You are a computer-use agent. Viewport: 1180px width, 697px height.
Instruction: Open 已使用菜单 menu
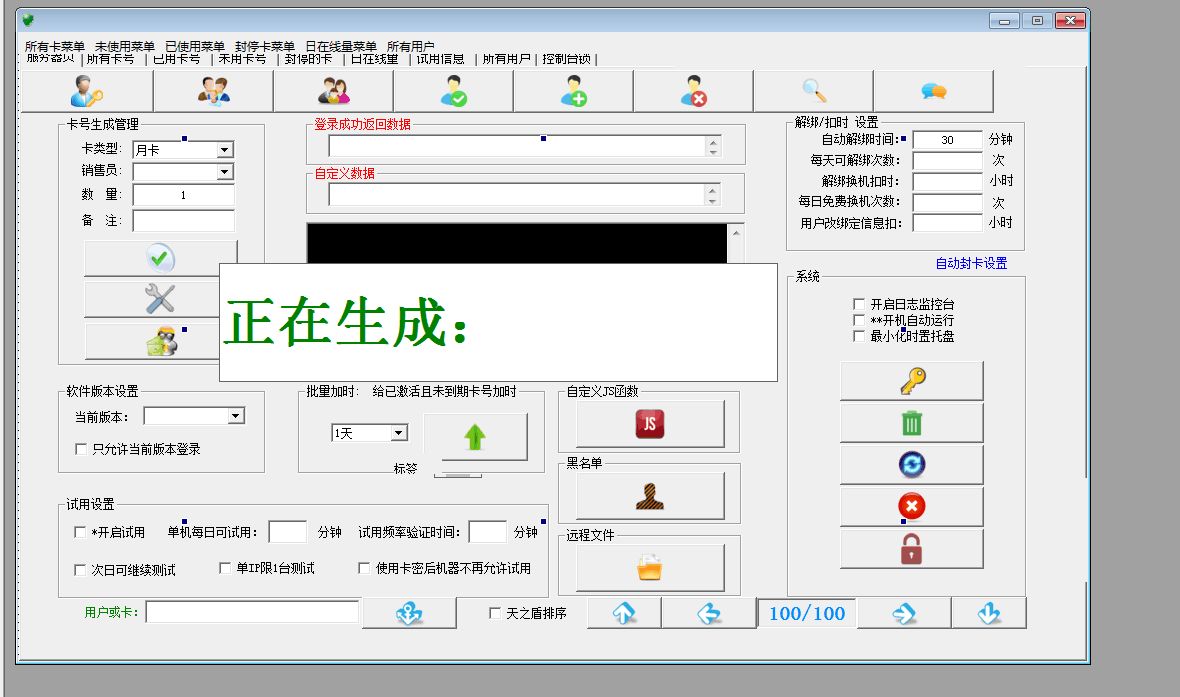click(194, 47)
